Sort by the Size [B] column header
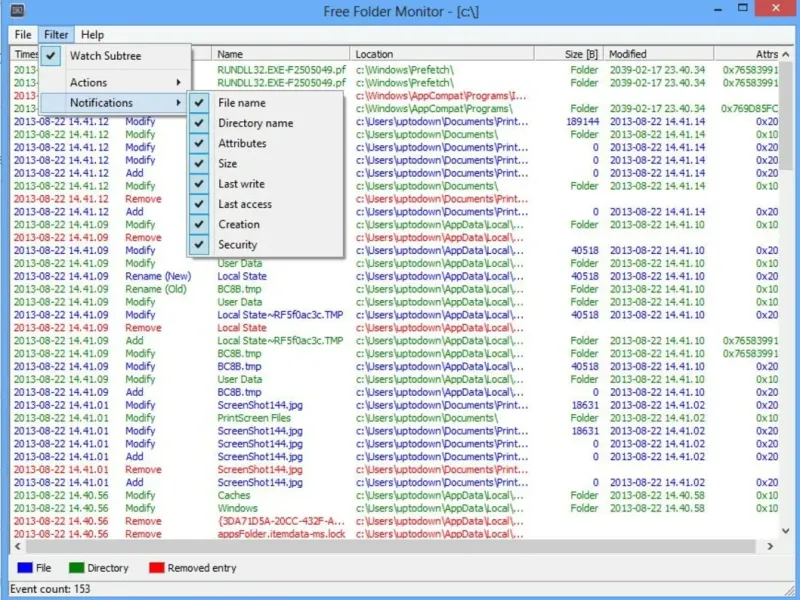The image size is (800, 600). click(x=569, y=54)
